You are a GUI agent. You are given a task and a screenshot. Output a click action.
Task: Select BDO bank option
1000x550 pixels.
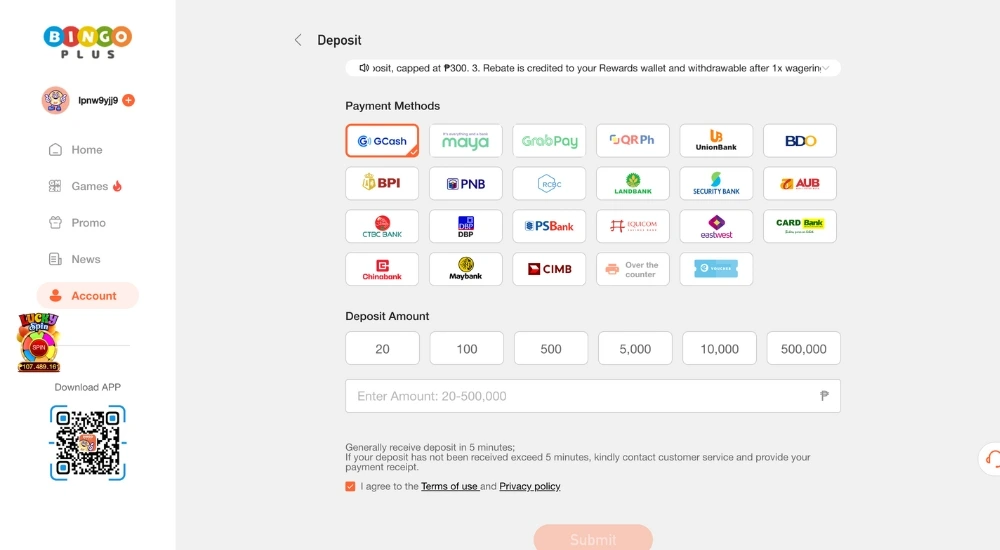tap(800, 140)
